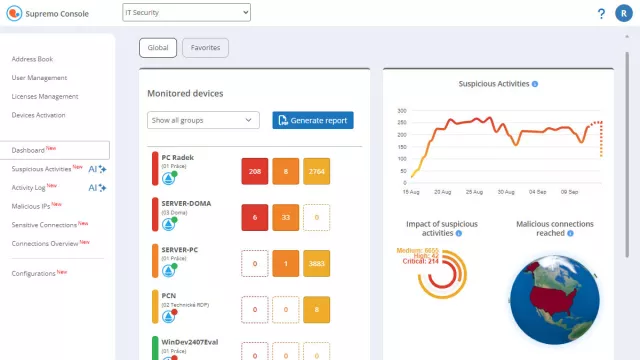640x360 pixels.
Task: Click the page vertical scrollbar thumb
Action: click(x=627, y=155)
